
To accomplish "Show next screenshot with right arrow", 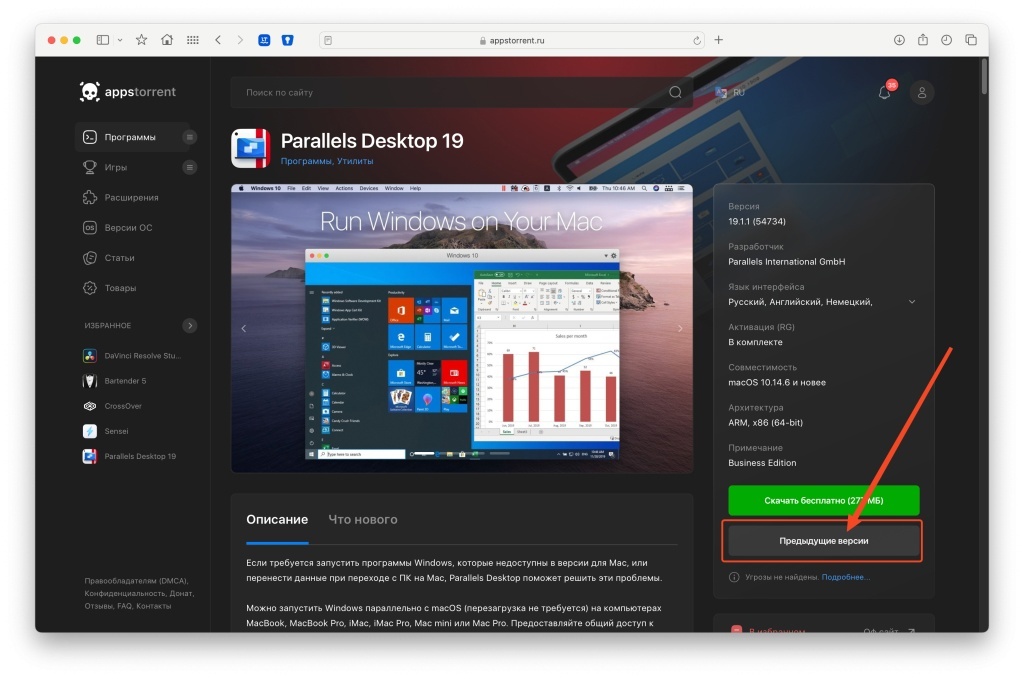I will 680,328.
